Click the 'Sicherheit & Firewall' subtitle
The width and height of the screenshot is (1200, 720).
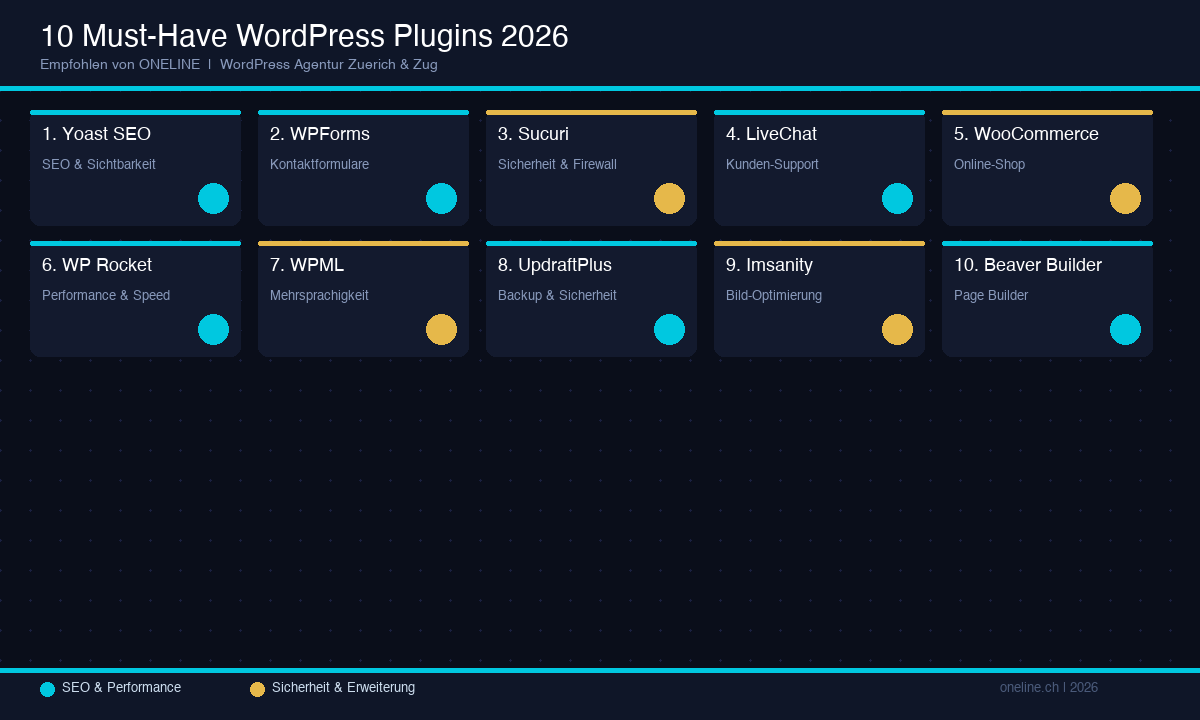(557, 164)
